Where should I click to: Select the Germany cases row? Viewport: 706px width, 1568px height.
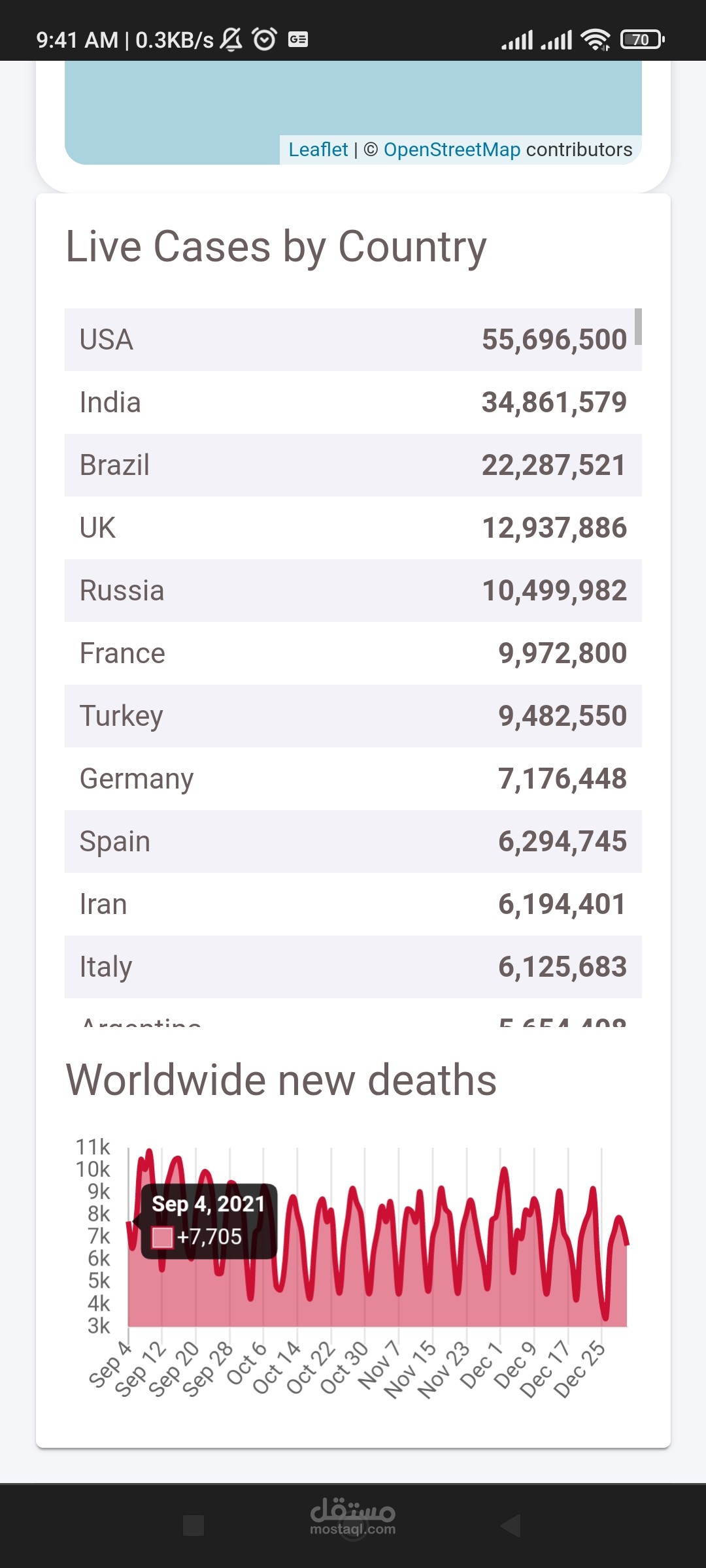click(353, 779)
